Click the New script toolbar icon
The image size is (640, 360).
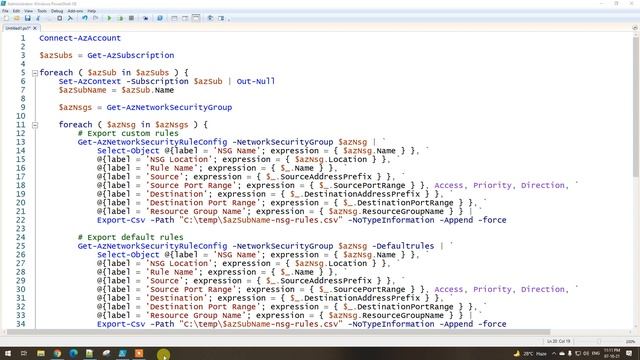(x=6, y=18)
